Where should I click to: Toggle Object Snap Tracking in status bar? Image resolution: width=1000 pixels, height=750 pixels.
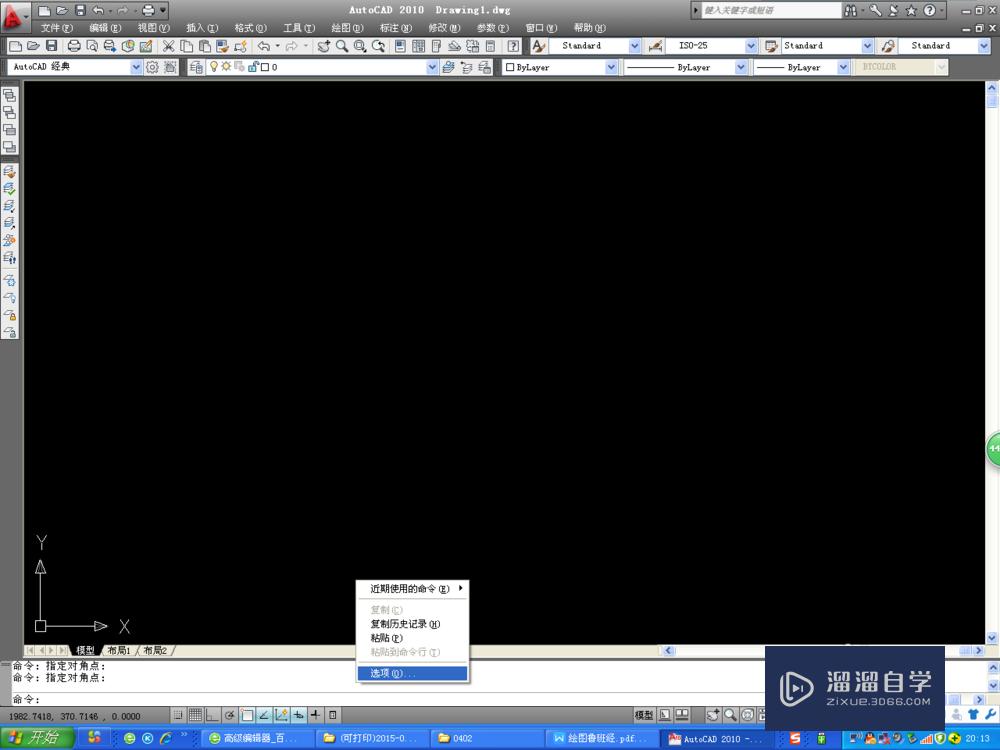point(264,715)
